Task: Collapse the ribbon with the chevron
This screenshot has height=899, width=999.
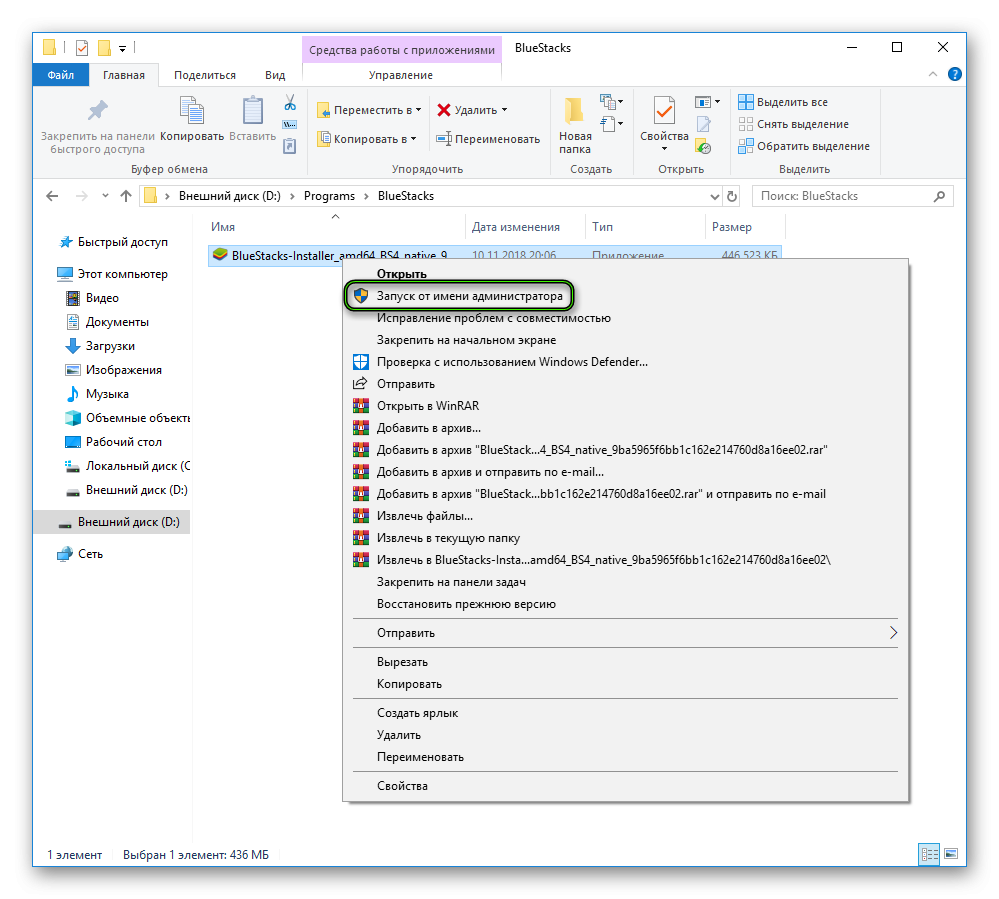Action: click(x=933, y=75)
